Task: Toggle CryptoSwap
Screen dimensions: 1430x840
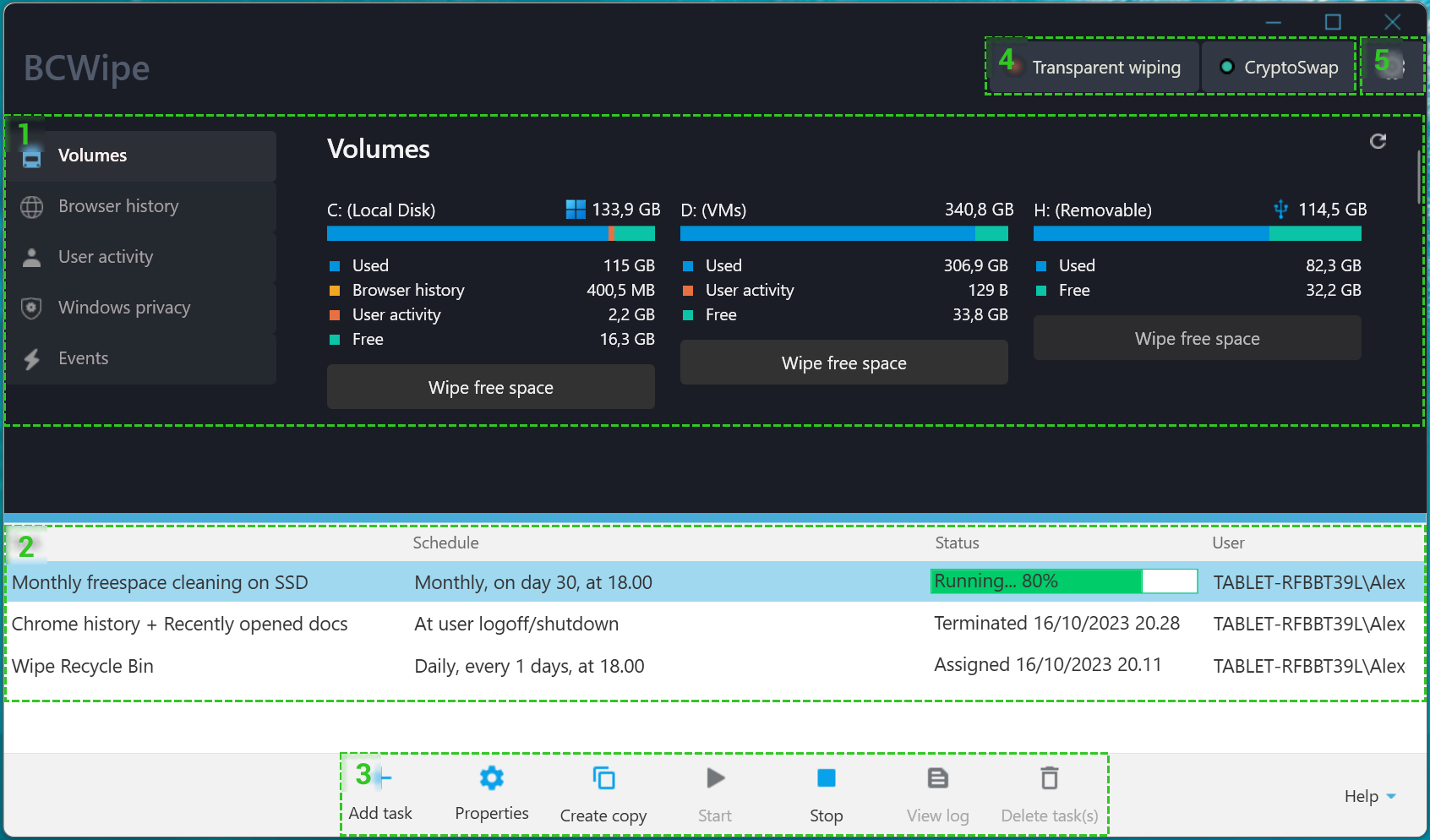Action: (x=1279, y=68)
